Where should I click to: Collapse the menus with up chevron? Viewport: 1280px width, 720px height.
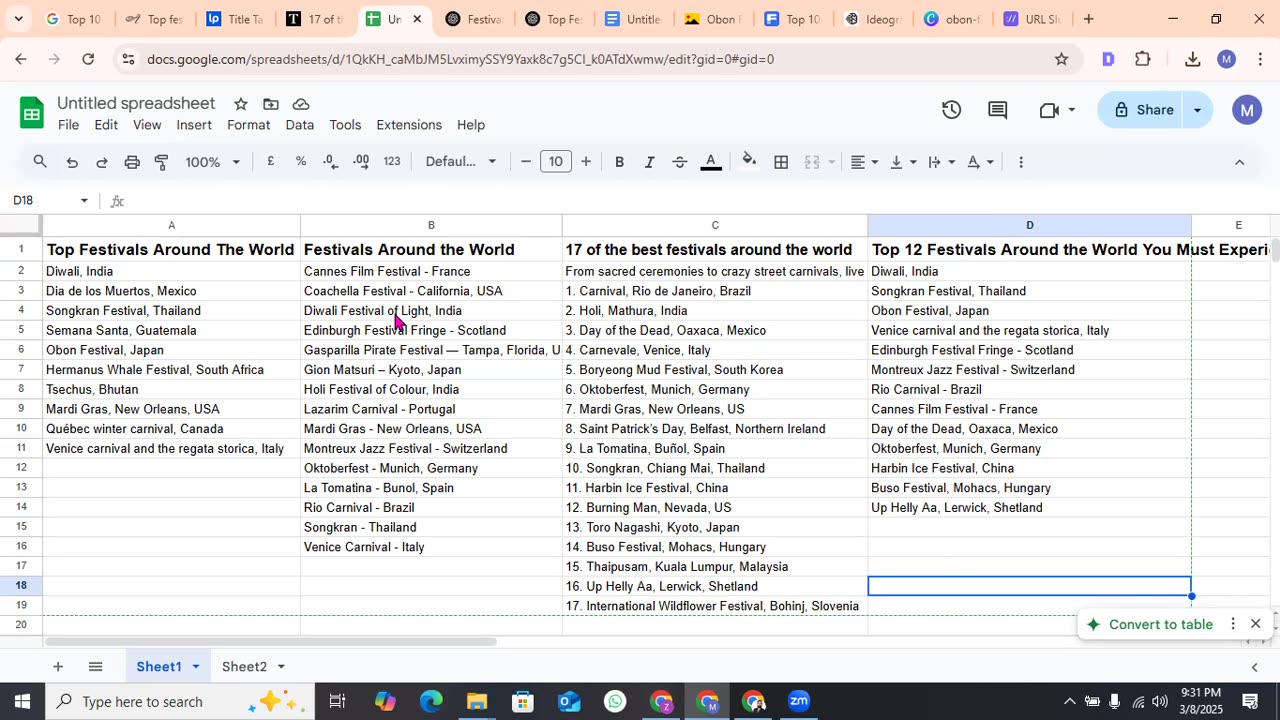1239,162
